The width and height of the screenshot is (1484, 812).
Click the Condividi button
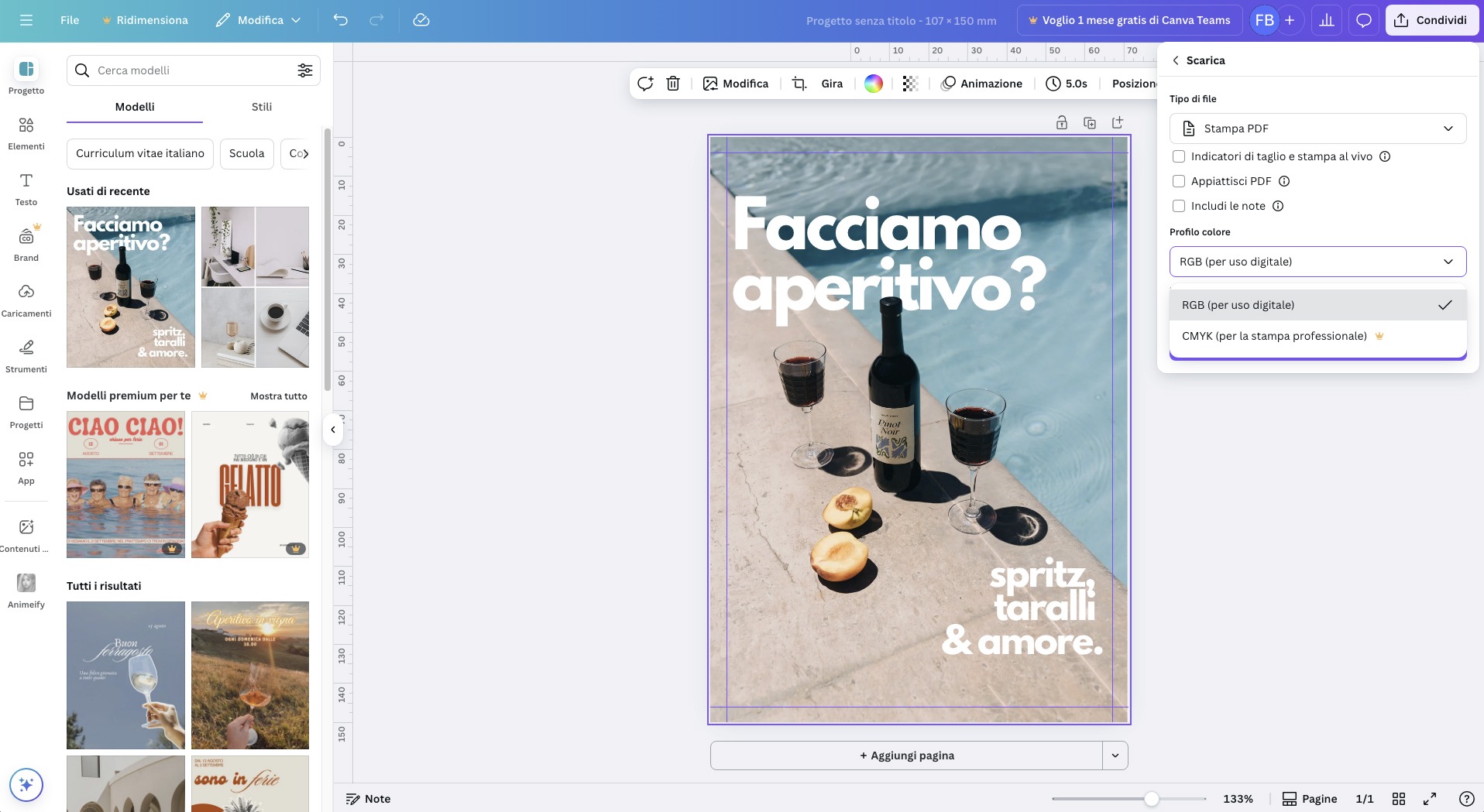pyautogui.click(x=1431, y=20)
